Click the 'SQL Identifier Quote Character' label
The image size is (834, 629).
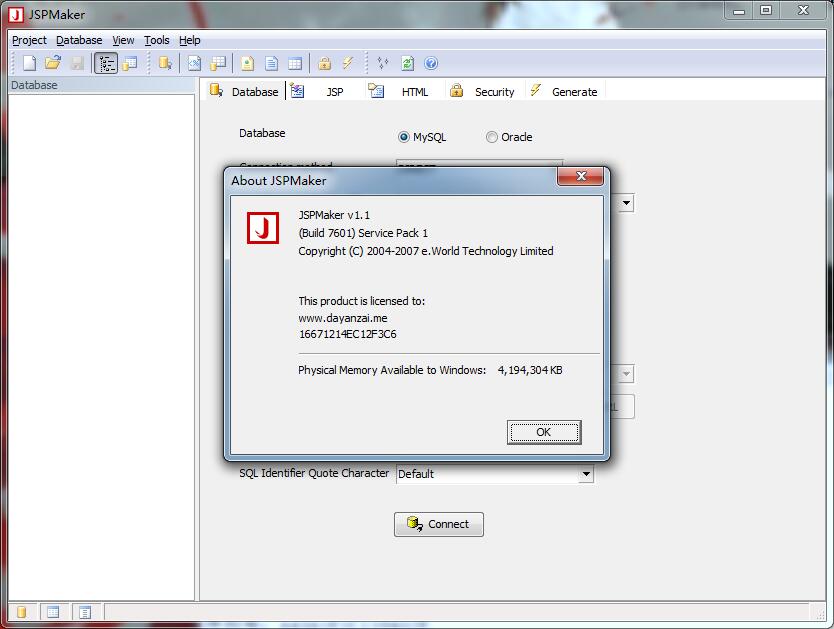pos(314,473)
